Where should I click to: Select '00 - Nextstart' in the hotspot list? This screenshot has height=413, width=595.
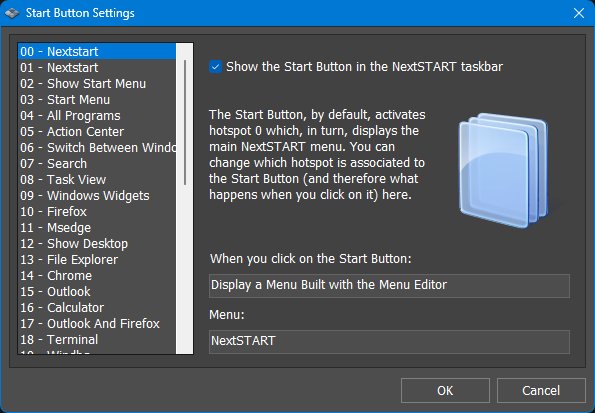(97, 51)
